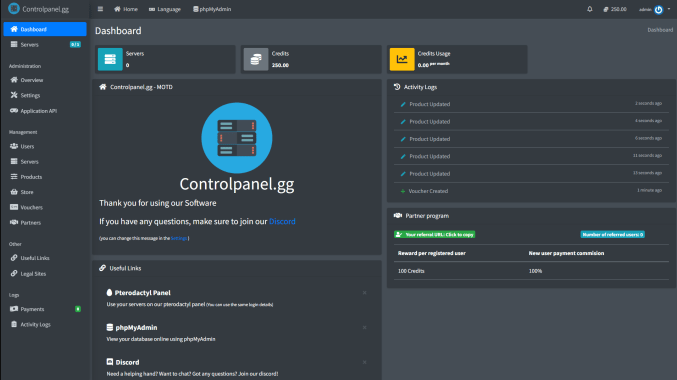Click the yellow Credits Usage chart icon
Viewport: 677px width, 380px height.
tap(402, 59)
